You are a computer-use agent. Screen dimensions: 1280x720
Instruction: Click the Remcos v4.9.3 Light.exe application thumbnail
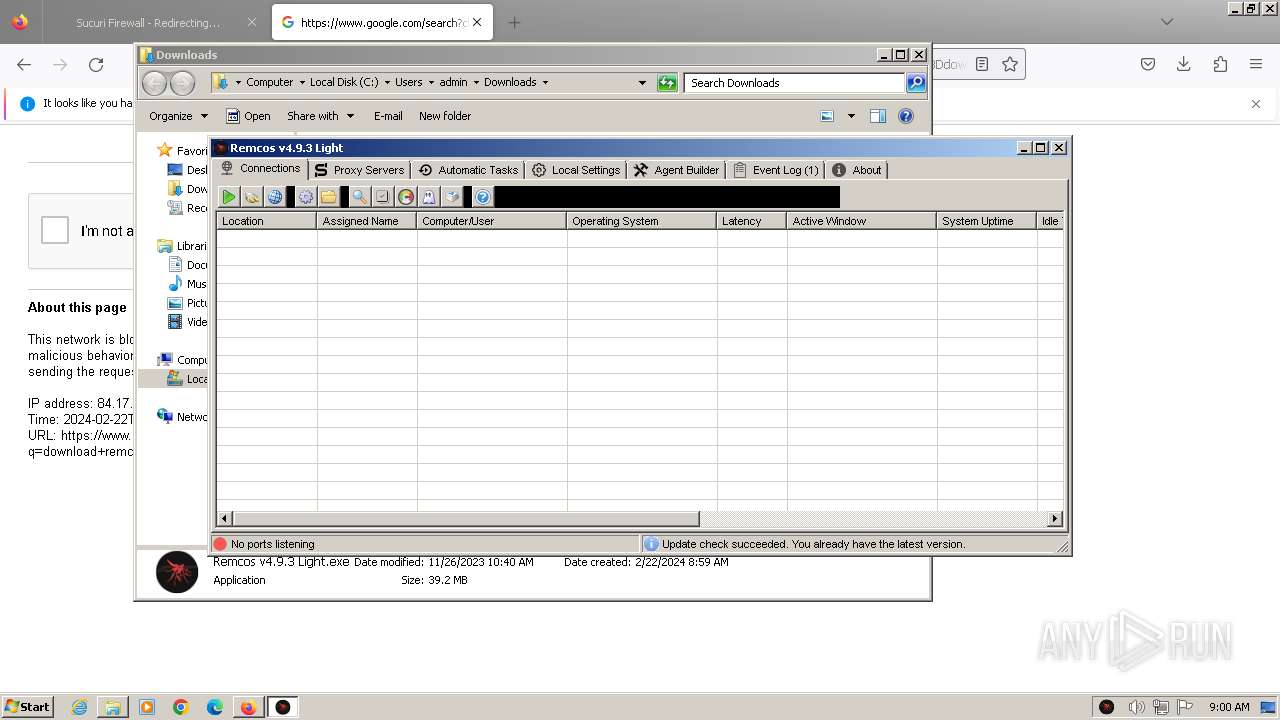pyautogui.click(x=177, y=572)
